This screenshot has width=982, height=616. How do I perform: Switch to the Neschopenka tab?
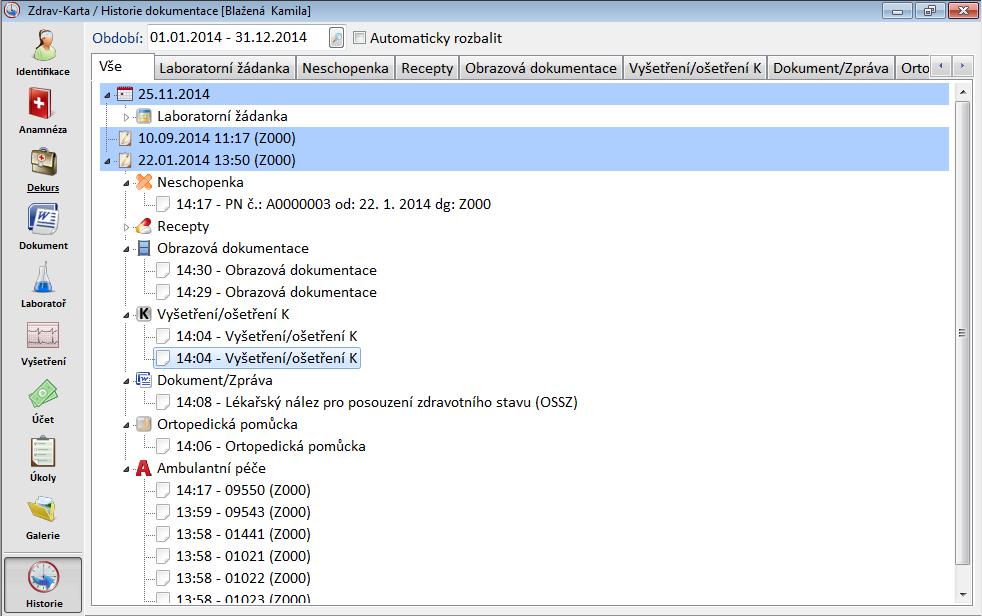tap(345, 68)
